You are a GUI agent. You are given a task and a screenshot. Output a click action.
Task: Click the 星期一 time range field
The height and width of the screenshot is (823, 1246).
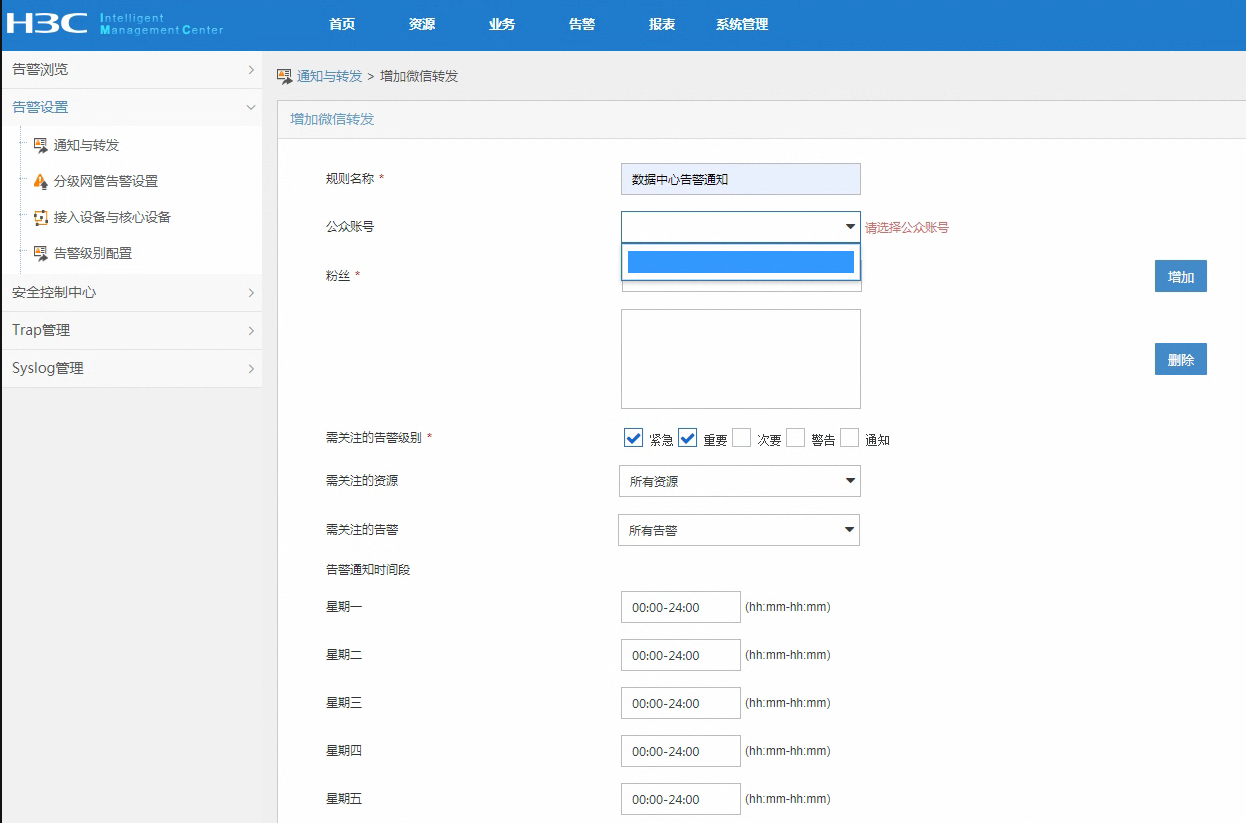tap(680, 607)
